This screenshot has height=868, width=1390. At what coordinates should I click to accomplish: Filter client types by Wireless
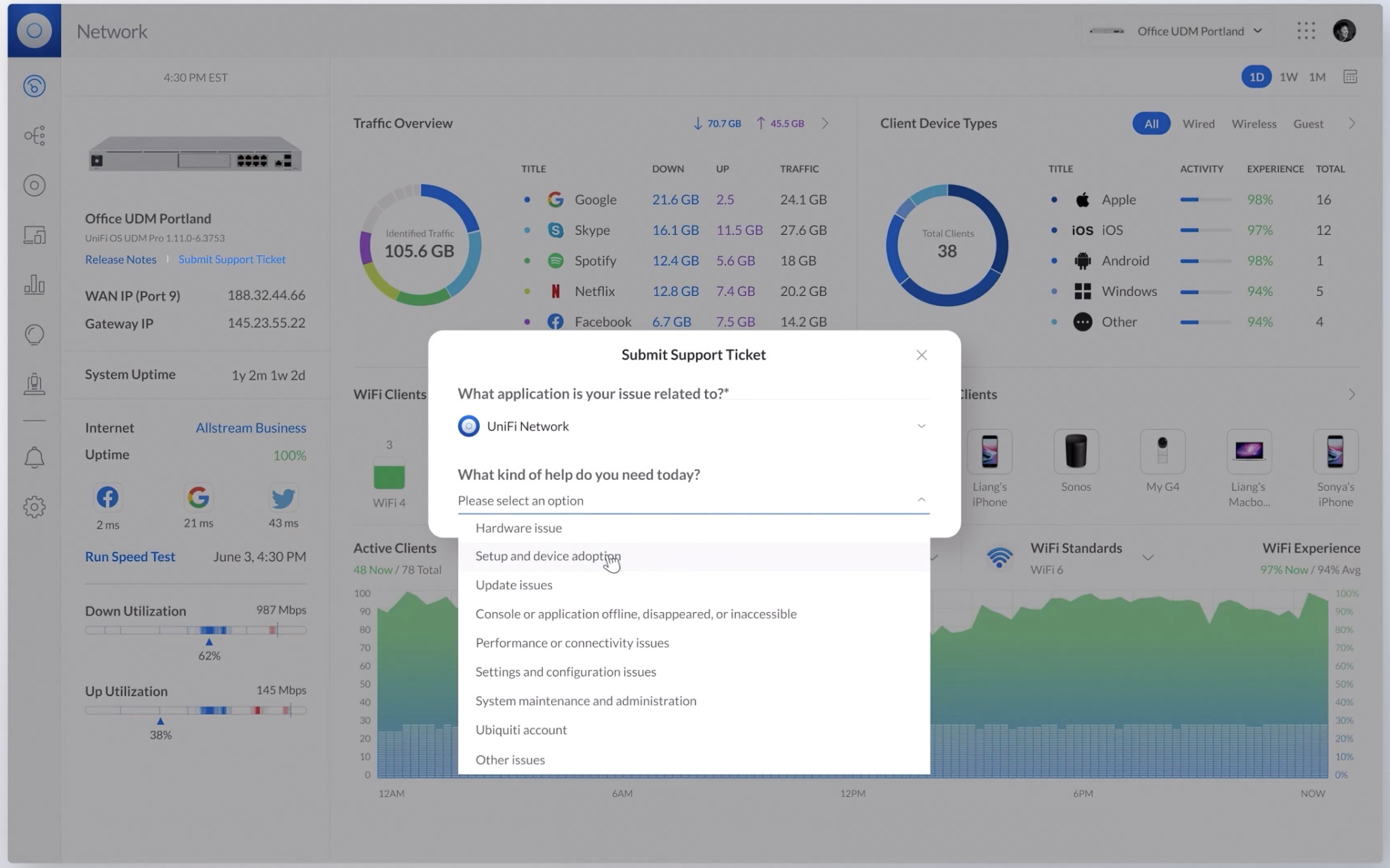pyautogui.click(x=1254, y=124)
